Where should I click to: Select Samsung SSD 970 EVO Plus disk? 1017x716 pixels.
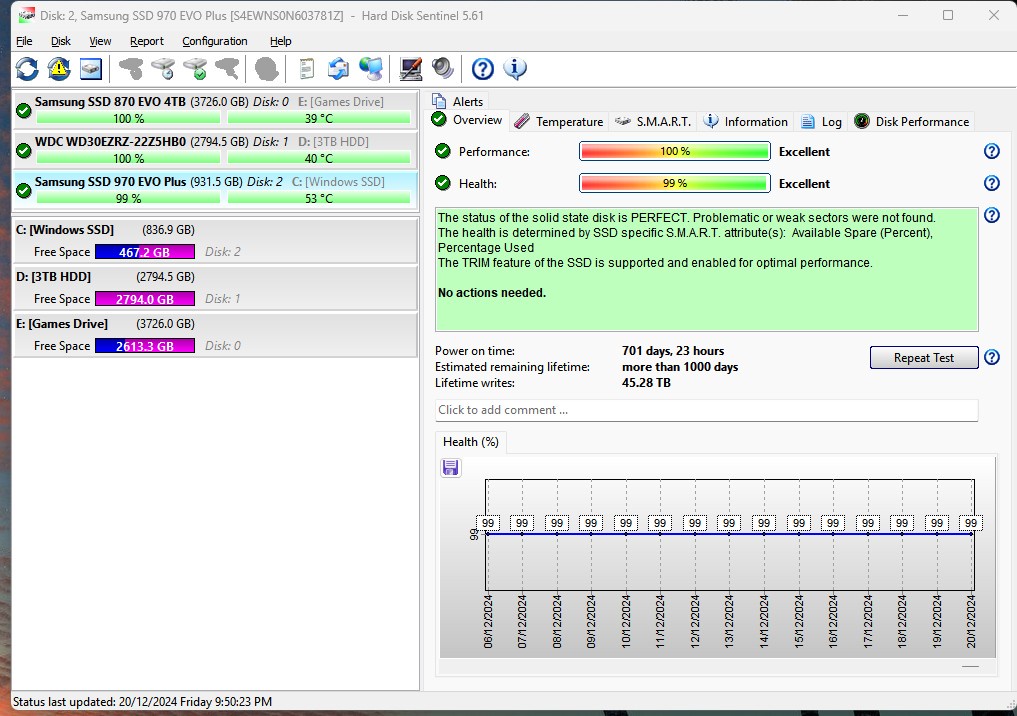(215, 190)
